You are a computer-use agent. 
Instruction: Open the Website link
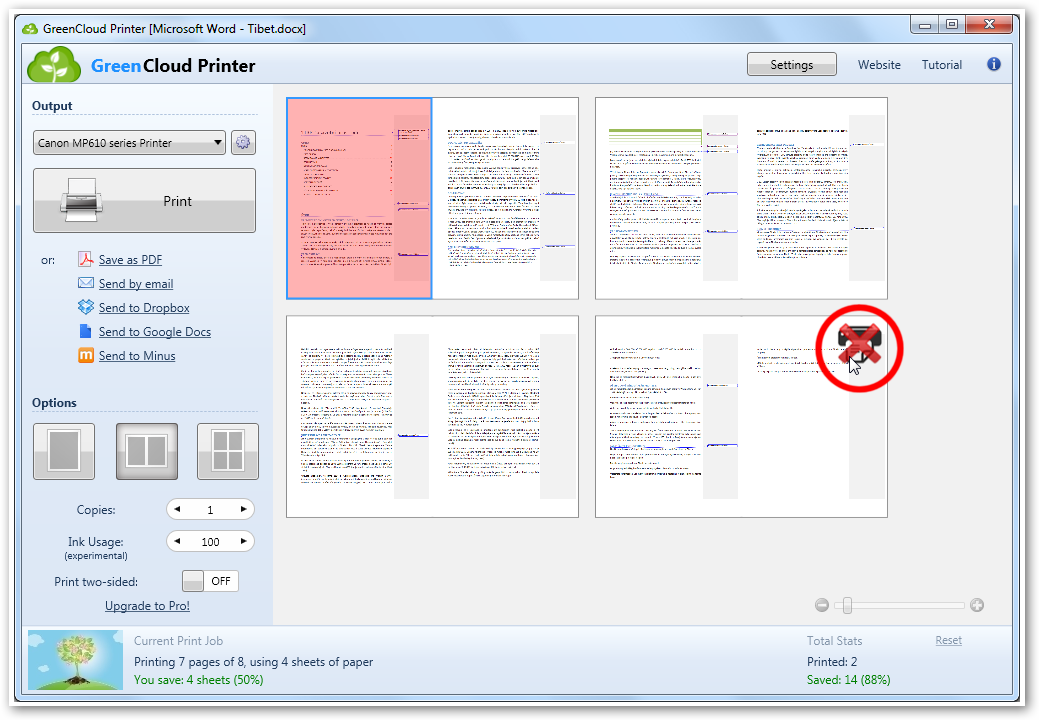879,64
